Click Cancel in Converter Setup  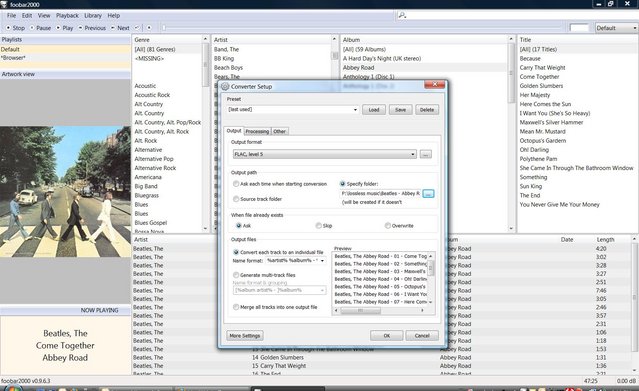pos(422,336)
